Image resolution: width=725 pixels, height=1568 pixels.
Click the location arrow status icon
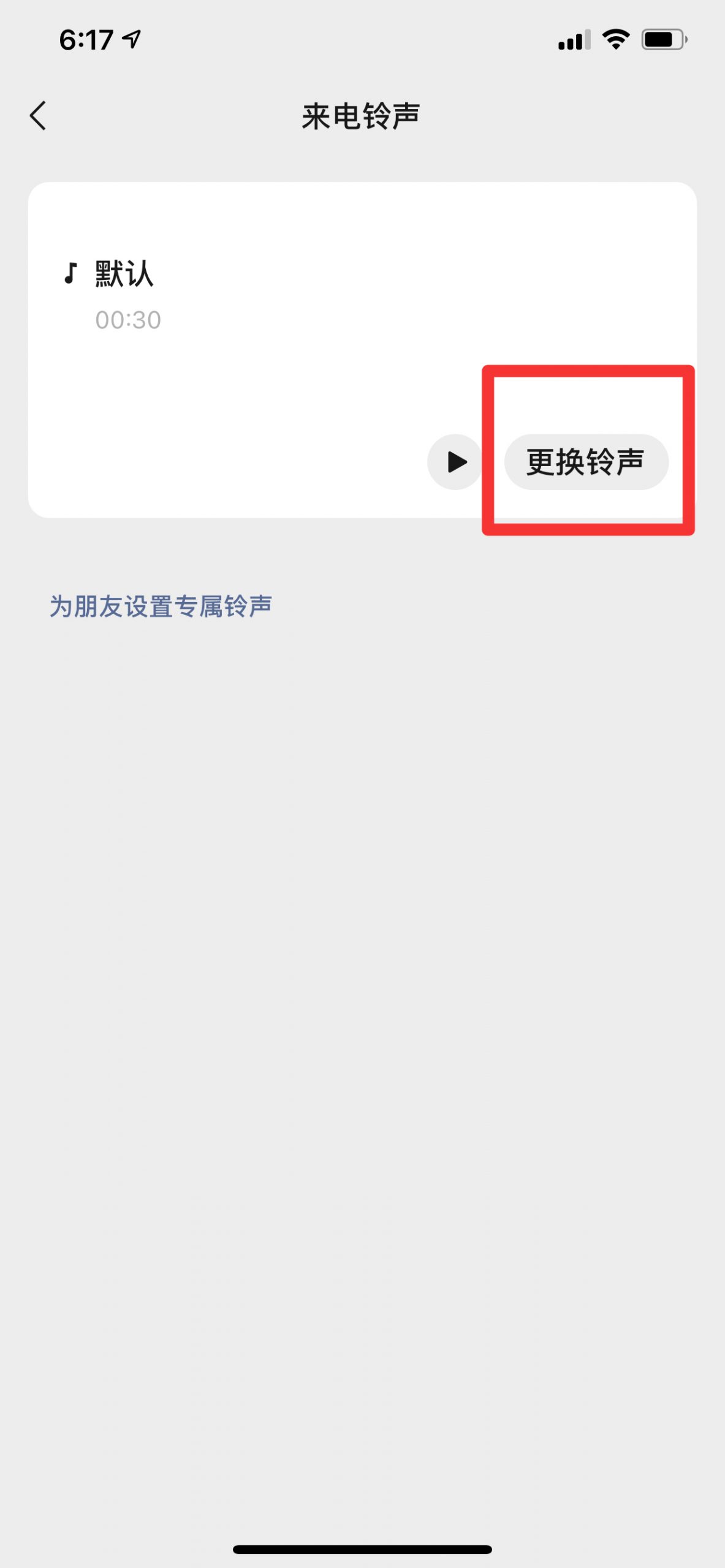tap(132, 40)
